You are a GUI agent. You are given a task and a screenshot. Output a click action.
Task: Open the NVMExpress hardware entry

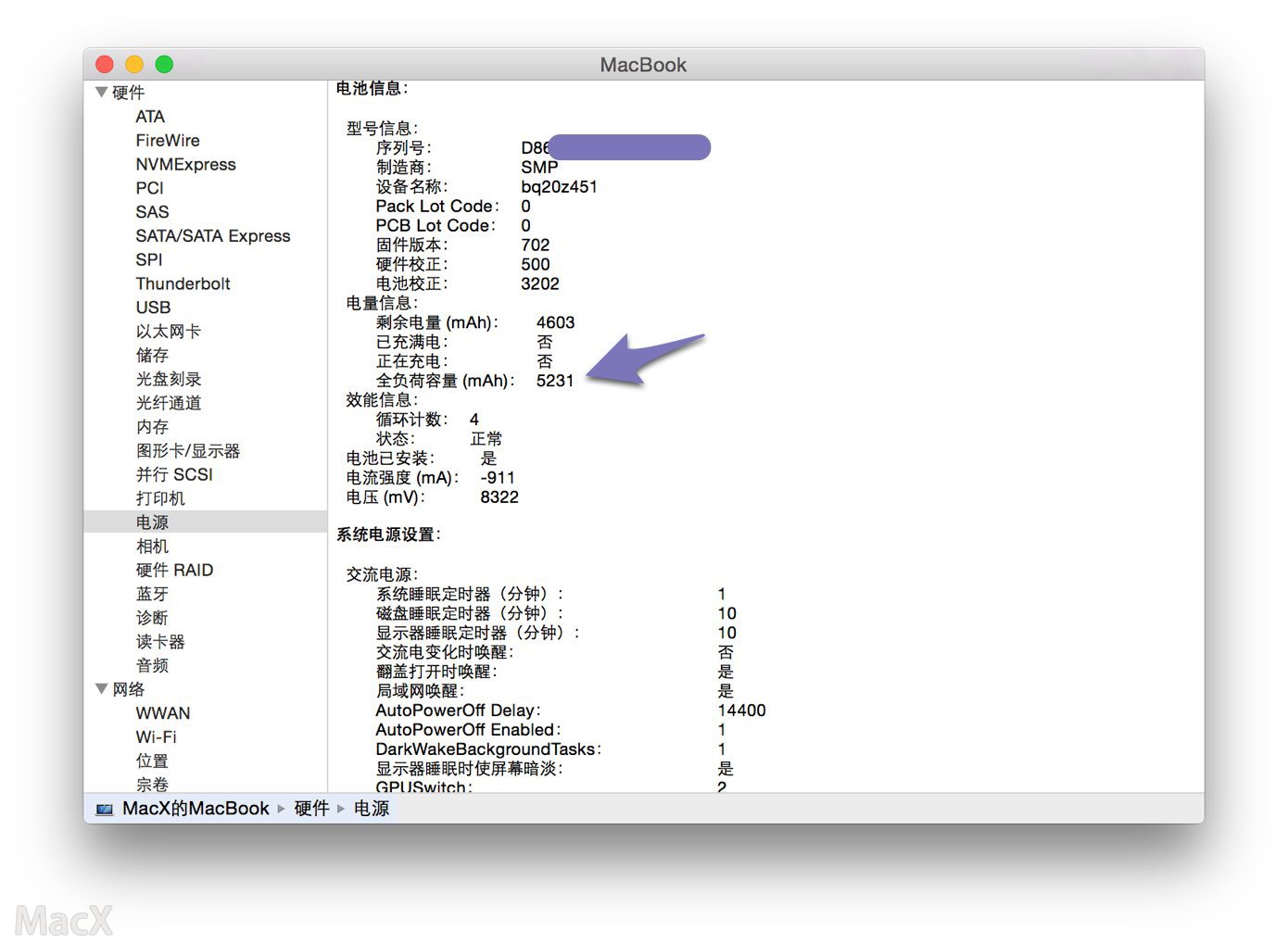pos(185,165)
